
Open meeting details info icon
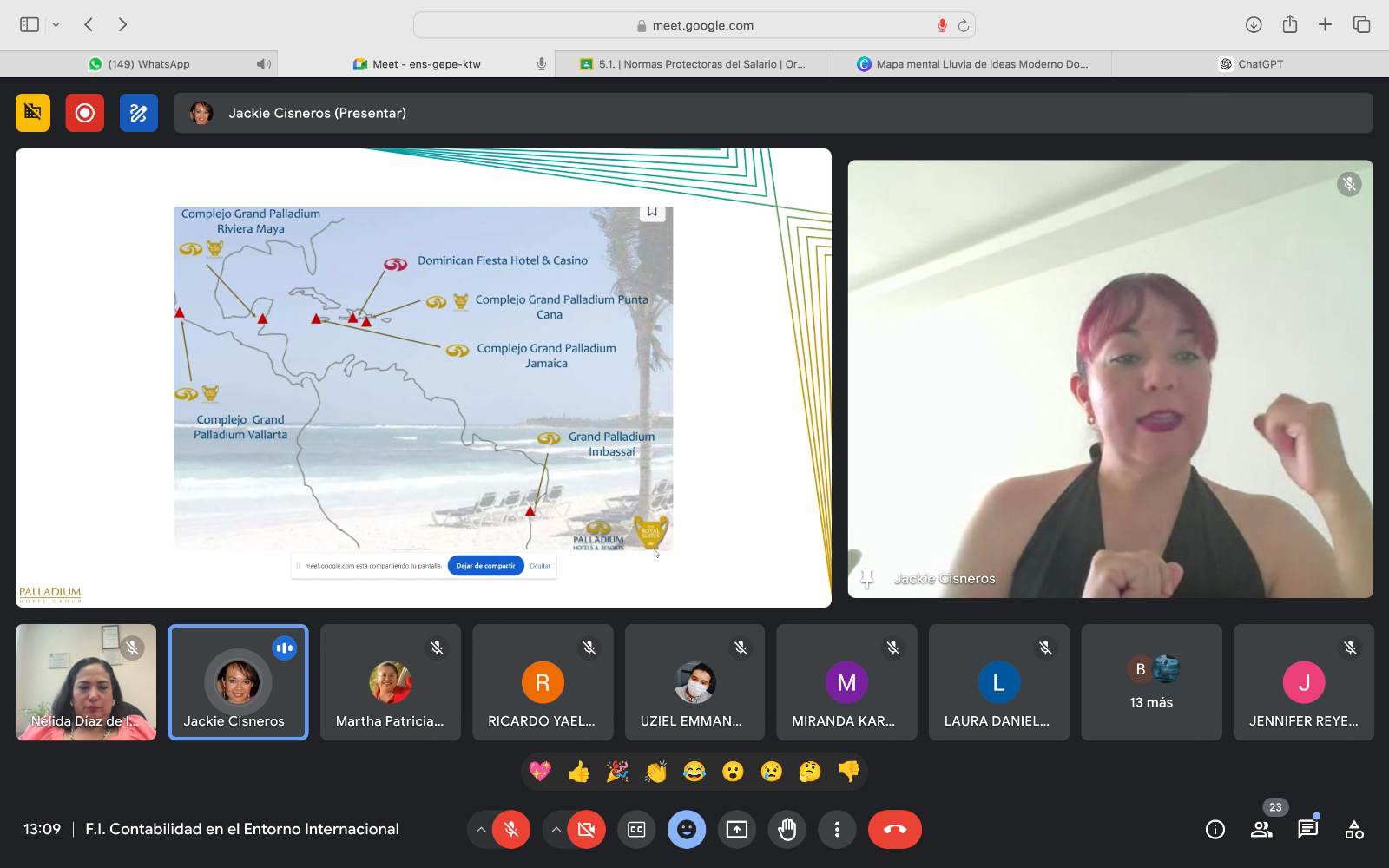click(1215, 830)
